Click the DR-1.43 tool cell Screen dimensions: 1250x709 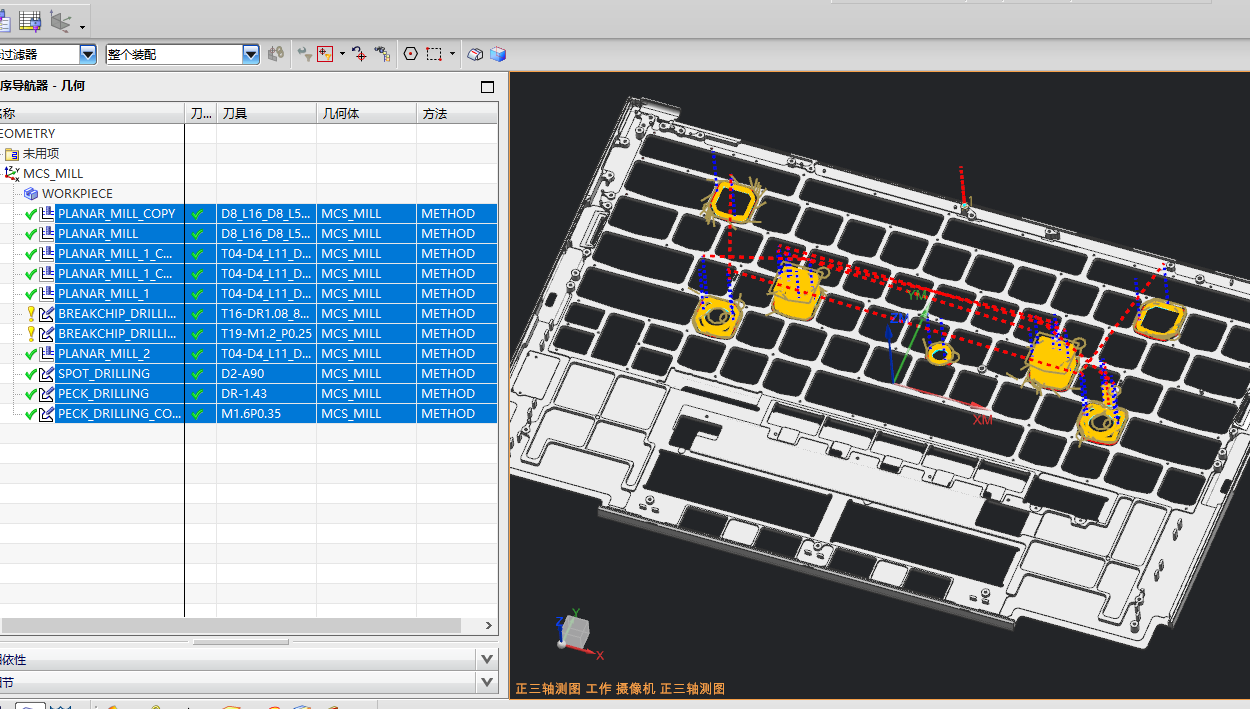(267, 394)
